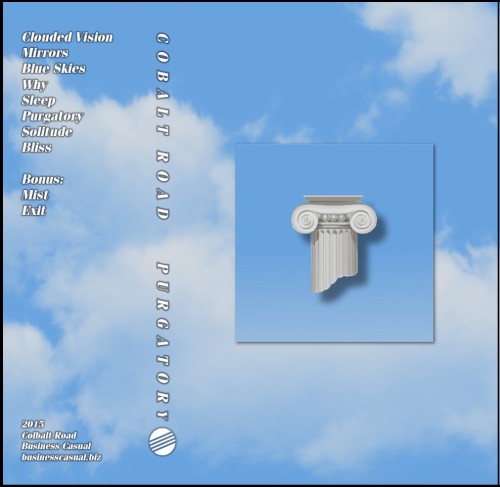
Task: Click the vertical 'PURGATORY' spine title
Action: (163, 341)
